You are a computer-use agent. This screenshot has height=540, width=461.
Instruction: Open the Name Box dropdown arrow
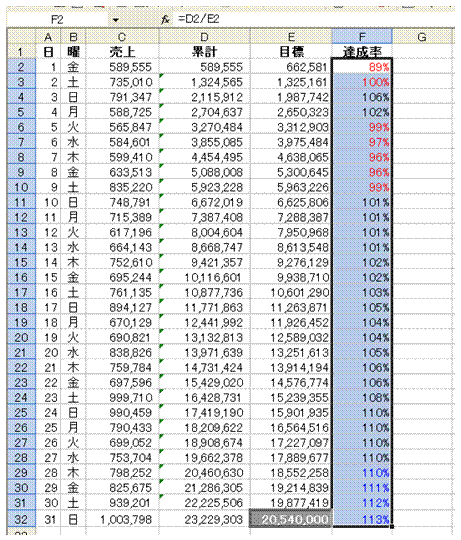point(116,20)
